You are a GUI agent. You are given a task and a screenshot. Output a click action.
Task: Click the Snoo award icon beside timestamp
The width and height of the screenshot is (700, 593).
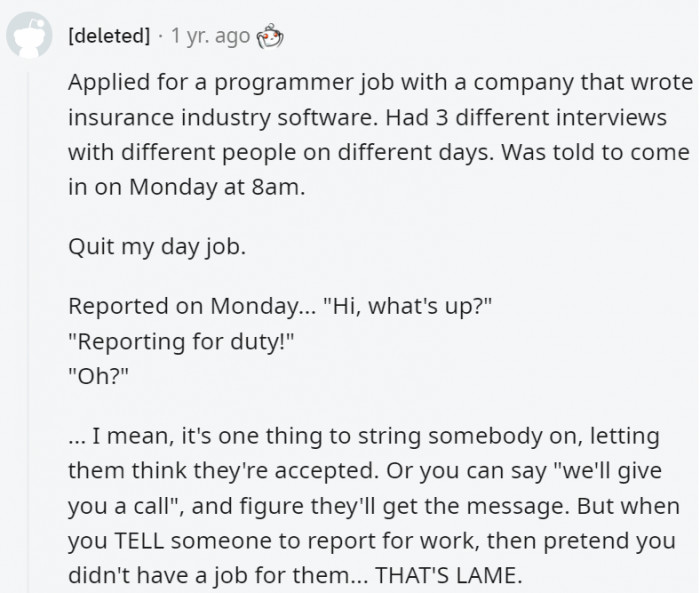271,37
